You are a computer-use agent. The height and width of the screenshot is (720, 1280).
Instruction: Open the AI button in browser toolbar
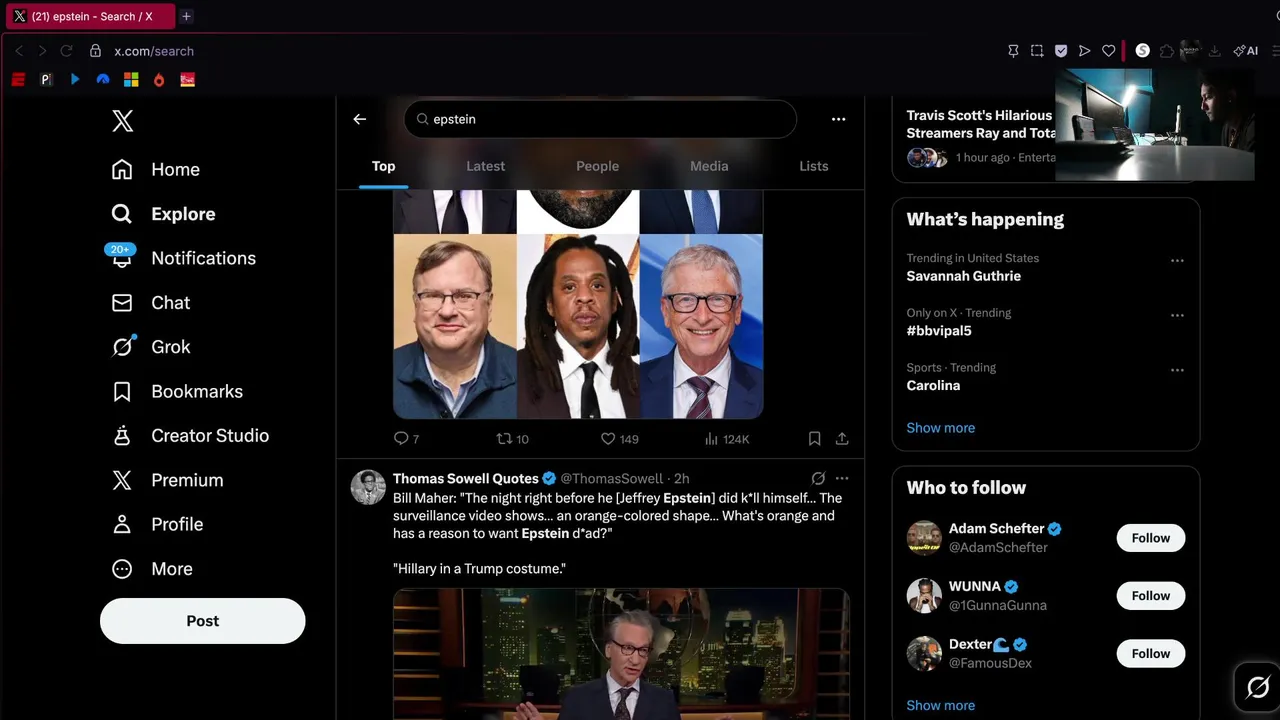click(x=1245, y=51)
